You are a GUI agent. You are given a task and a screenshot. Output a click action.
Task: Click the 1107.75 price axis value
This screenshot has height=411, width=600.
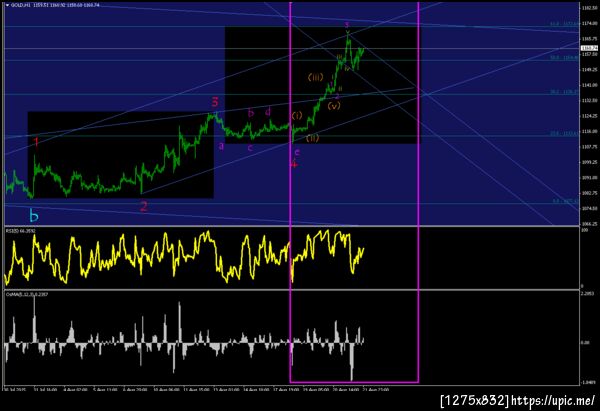click(x=589, y=147)
